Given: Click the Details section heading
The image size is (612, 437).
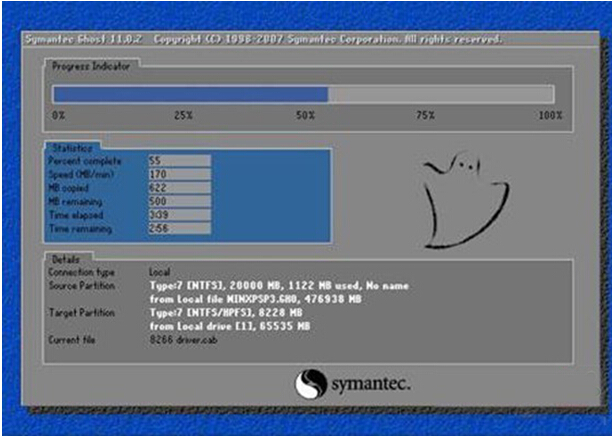Looking at the screenshot, I should pyautogui.click(x=68, y=258).
